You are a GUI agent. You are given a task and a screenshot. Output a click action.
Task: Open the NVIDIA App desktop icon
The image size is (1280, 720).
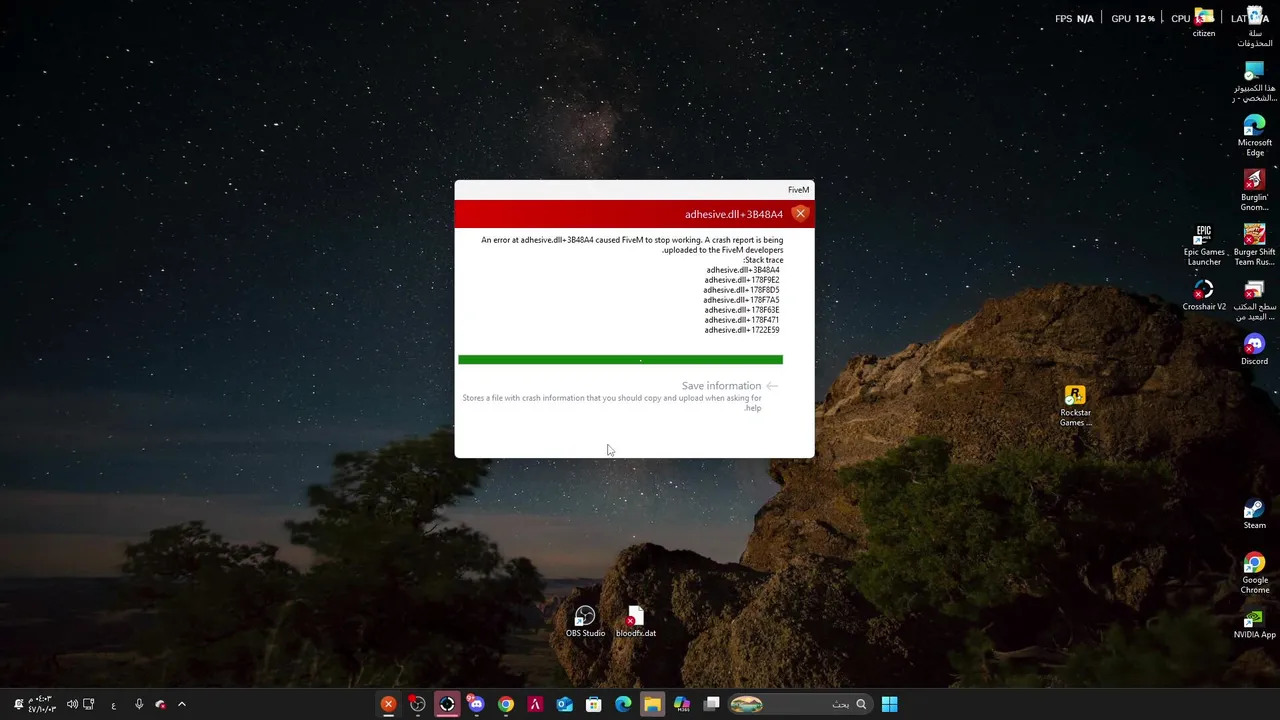tap(1254, 623)
